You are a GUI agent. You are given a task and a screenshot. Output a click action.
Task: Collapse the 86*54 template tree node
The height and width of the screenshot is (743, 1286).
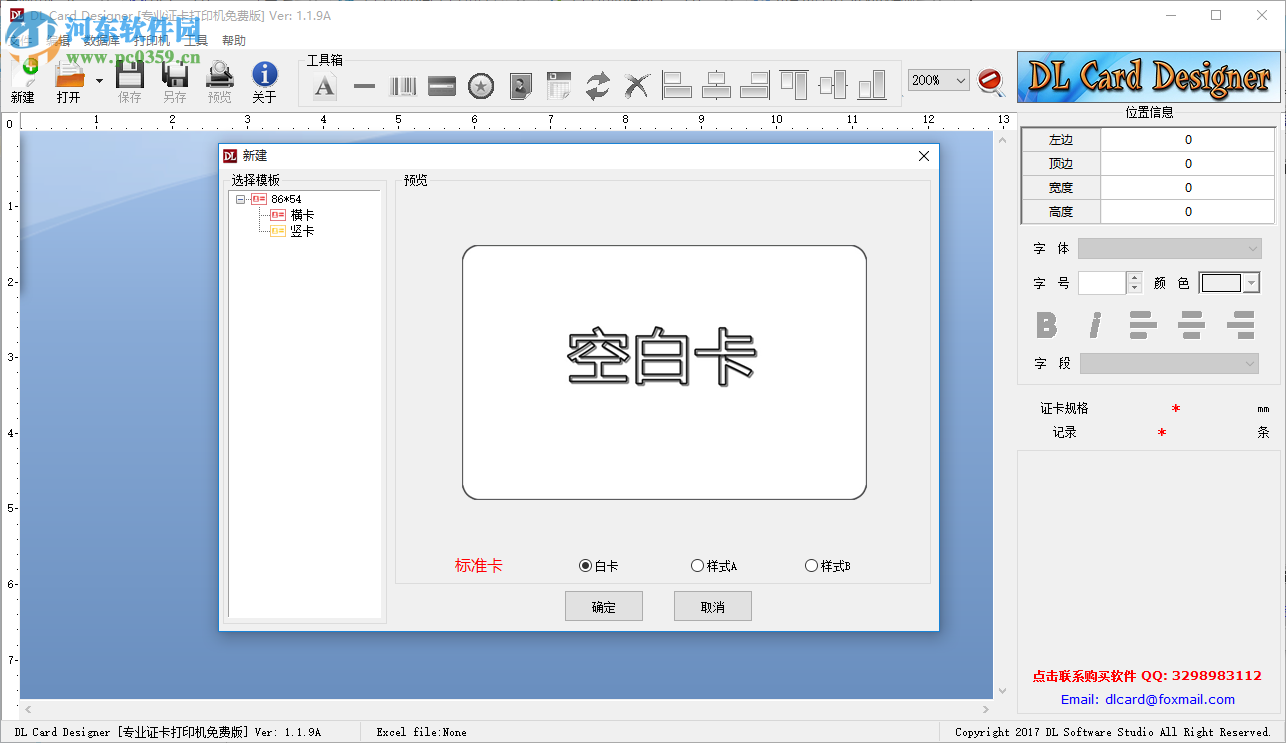click(240, 198)
